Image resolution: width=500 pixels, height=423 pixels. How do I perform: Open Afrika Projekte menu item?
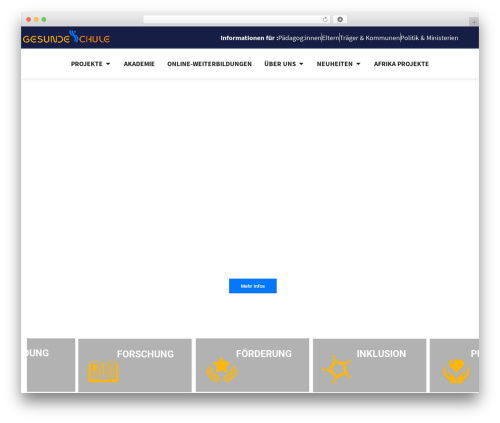click(x=401, y=64)
